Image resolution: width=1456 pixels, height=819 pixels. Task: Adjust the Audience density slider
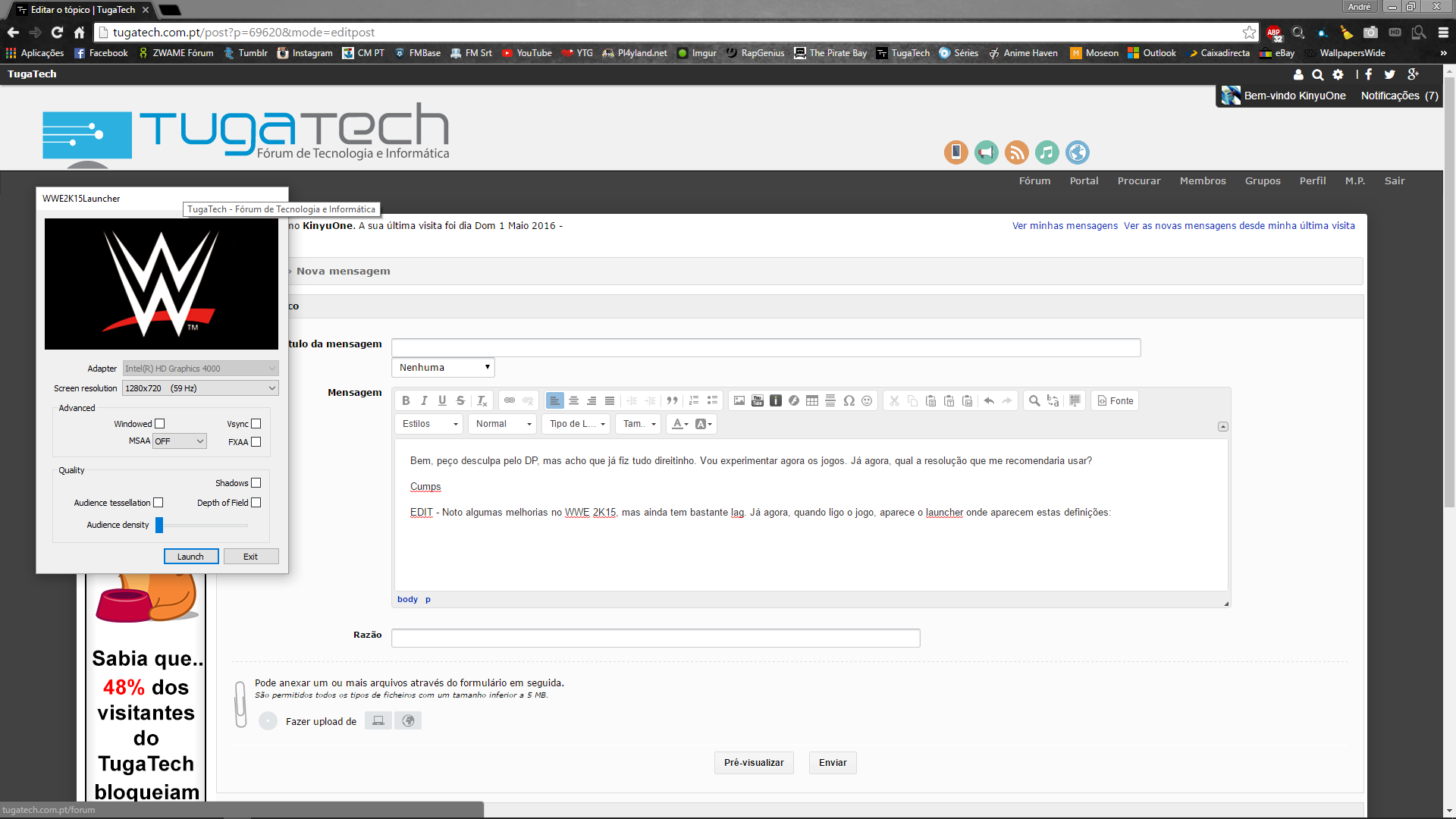(160, 525)
